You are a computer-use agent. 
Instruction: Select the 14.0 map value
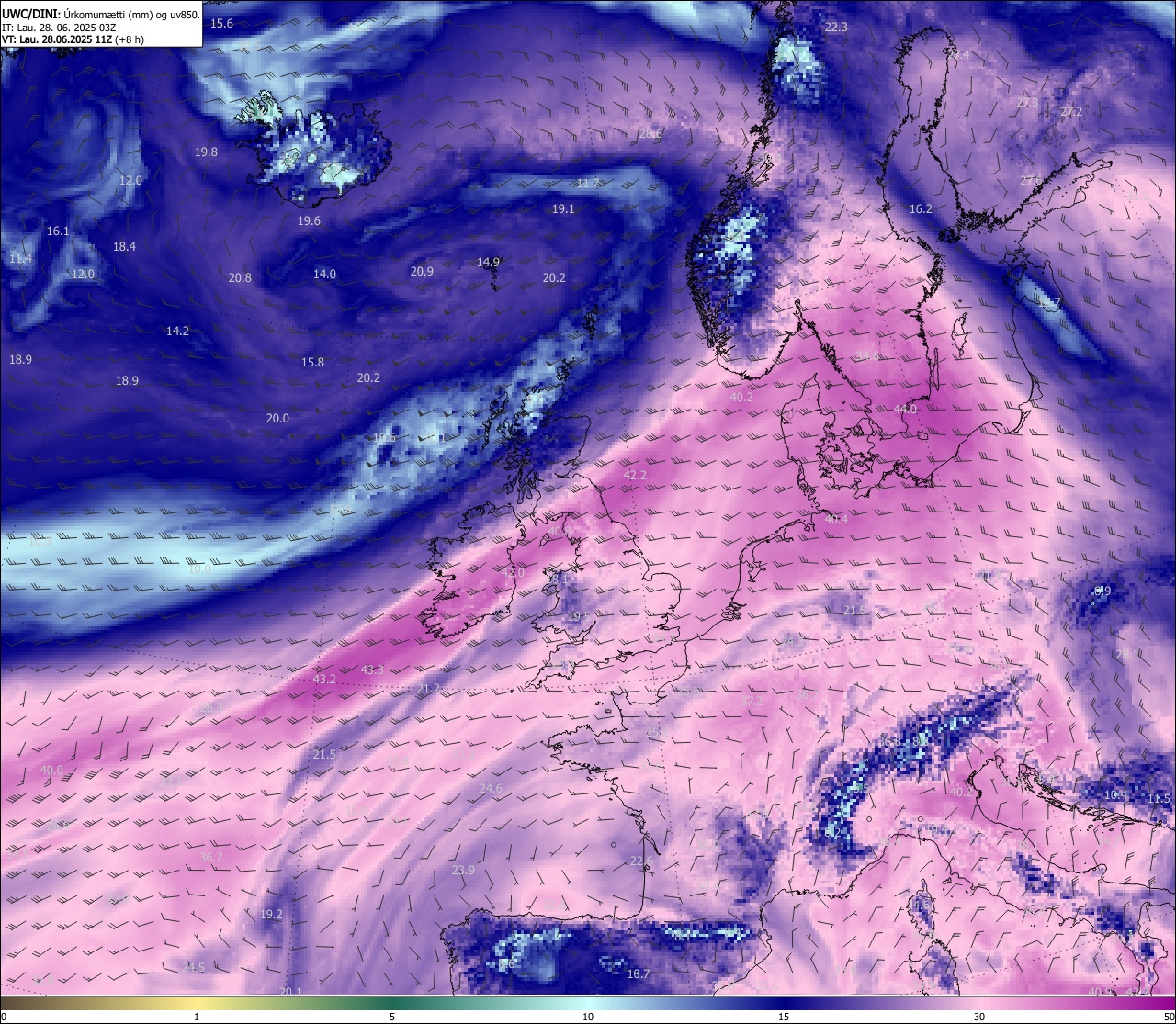[324, 275]
